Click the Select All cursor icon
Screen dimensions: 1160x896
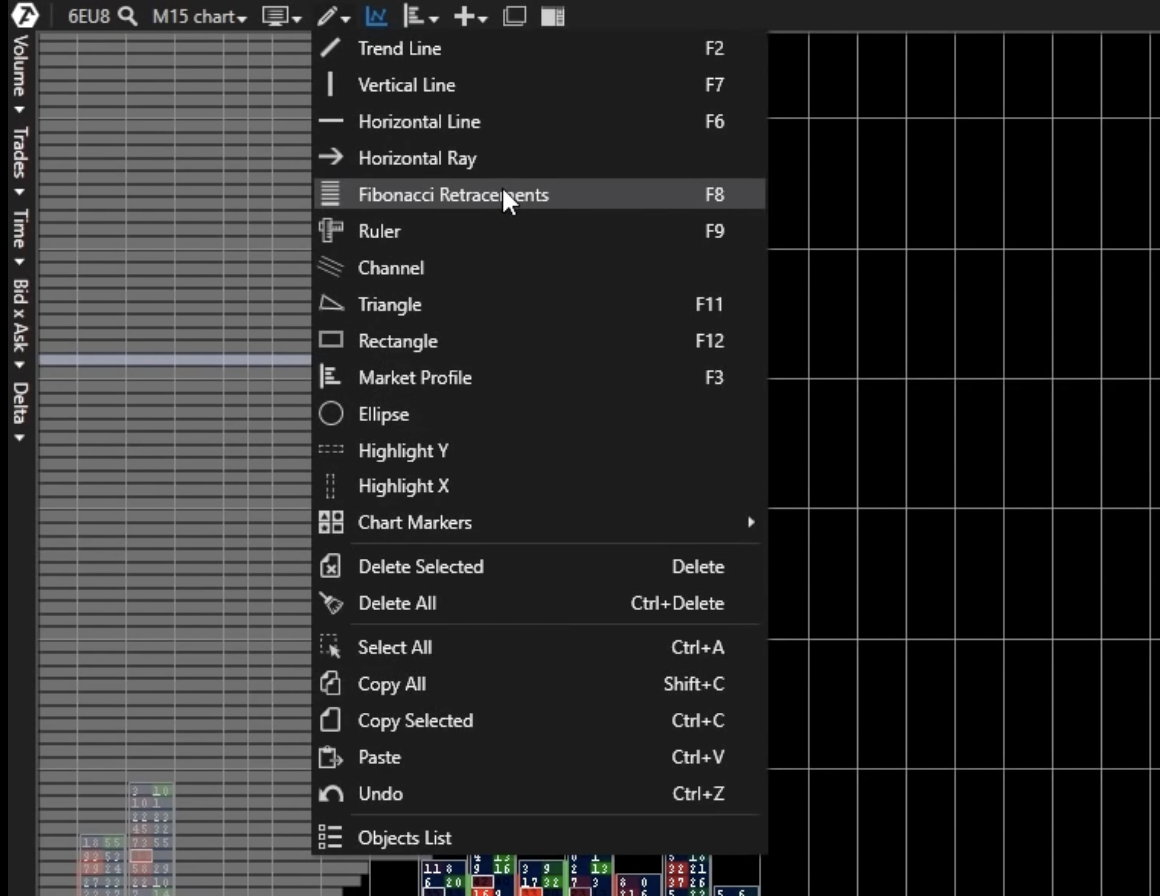click(x=330, y=647)
